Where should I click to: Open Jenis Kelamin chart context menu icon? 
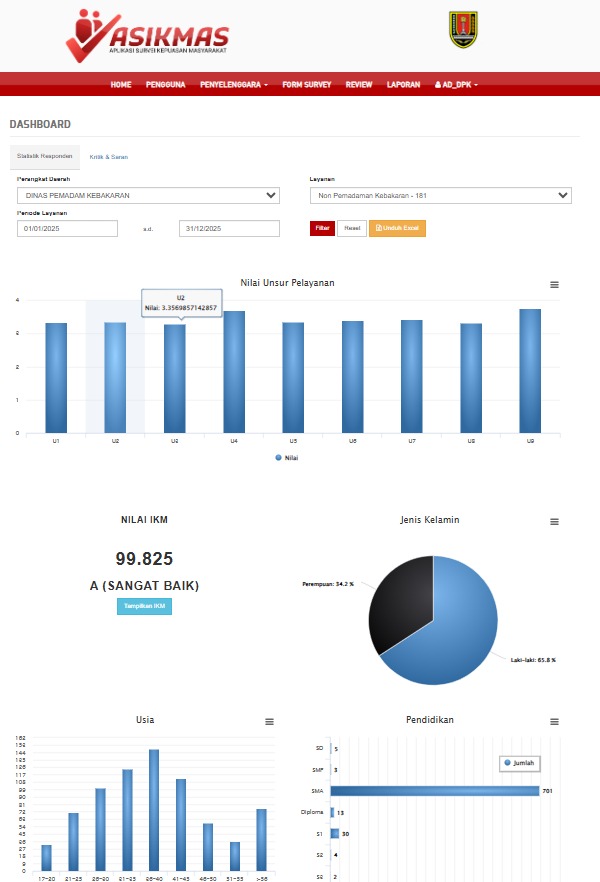click(554, 521)
